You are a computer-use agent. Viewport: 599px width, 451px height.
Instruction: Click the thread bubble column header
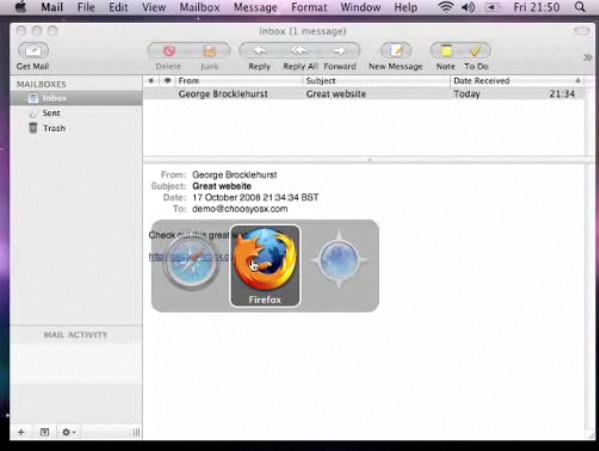pos(167,81)
